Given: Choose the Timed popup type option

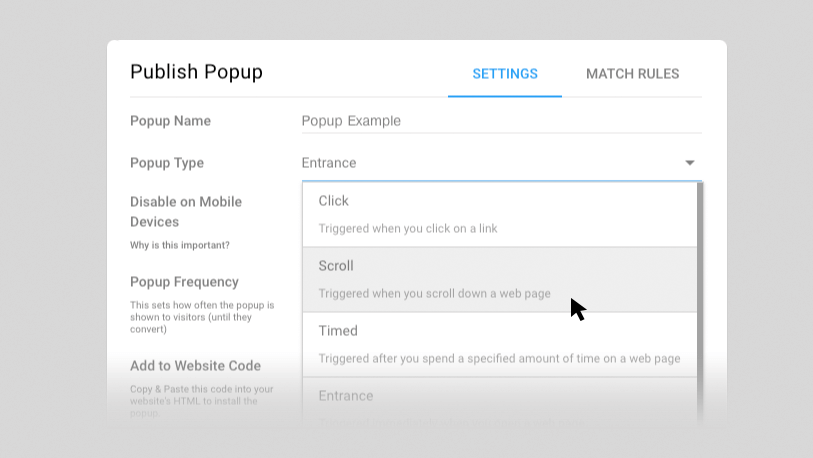Looking at the screenshot, I should tap(500, 344).
